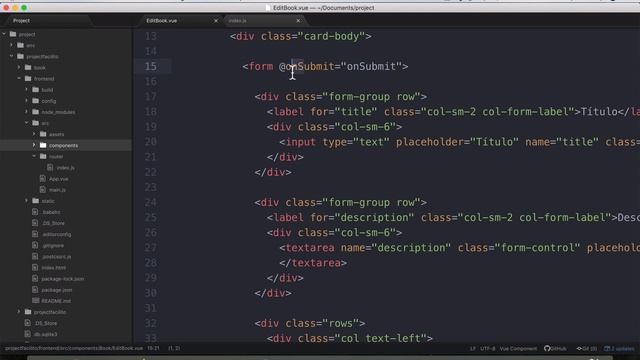Click the assets folder icon
The width and height of the screenshot is (640, 360).
(x=43, y=134)
